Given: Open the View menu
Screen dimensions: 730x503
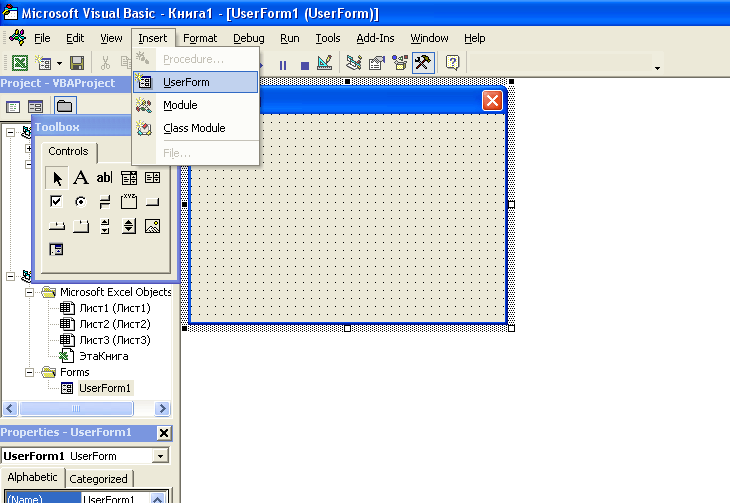Looking at the screenshot, I should pyautogui.click(x=111, y=38).
